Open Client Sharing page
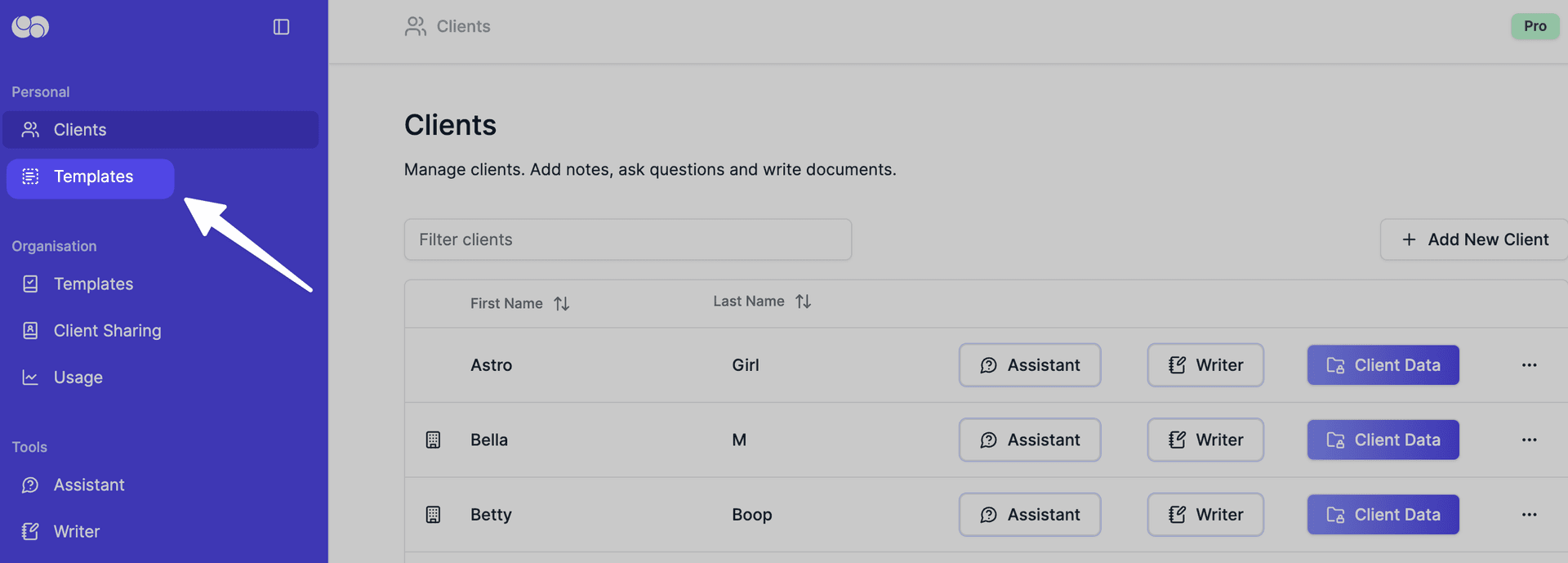Screen dimensions: 1568x563 (x=106, y=331)
